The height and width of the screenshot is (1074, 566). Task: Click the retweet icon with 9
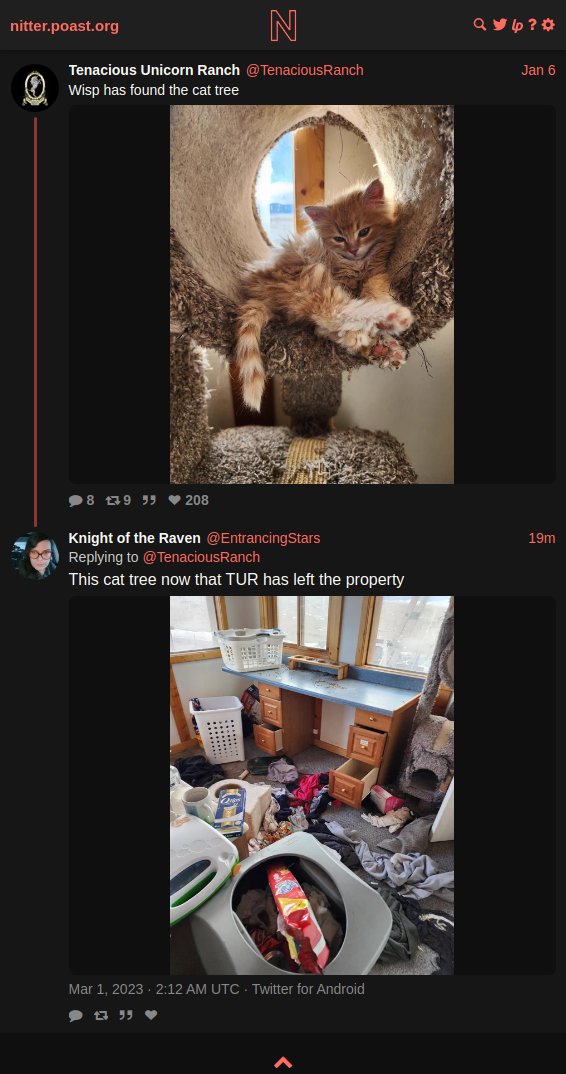click(x=112, y=500)
